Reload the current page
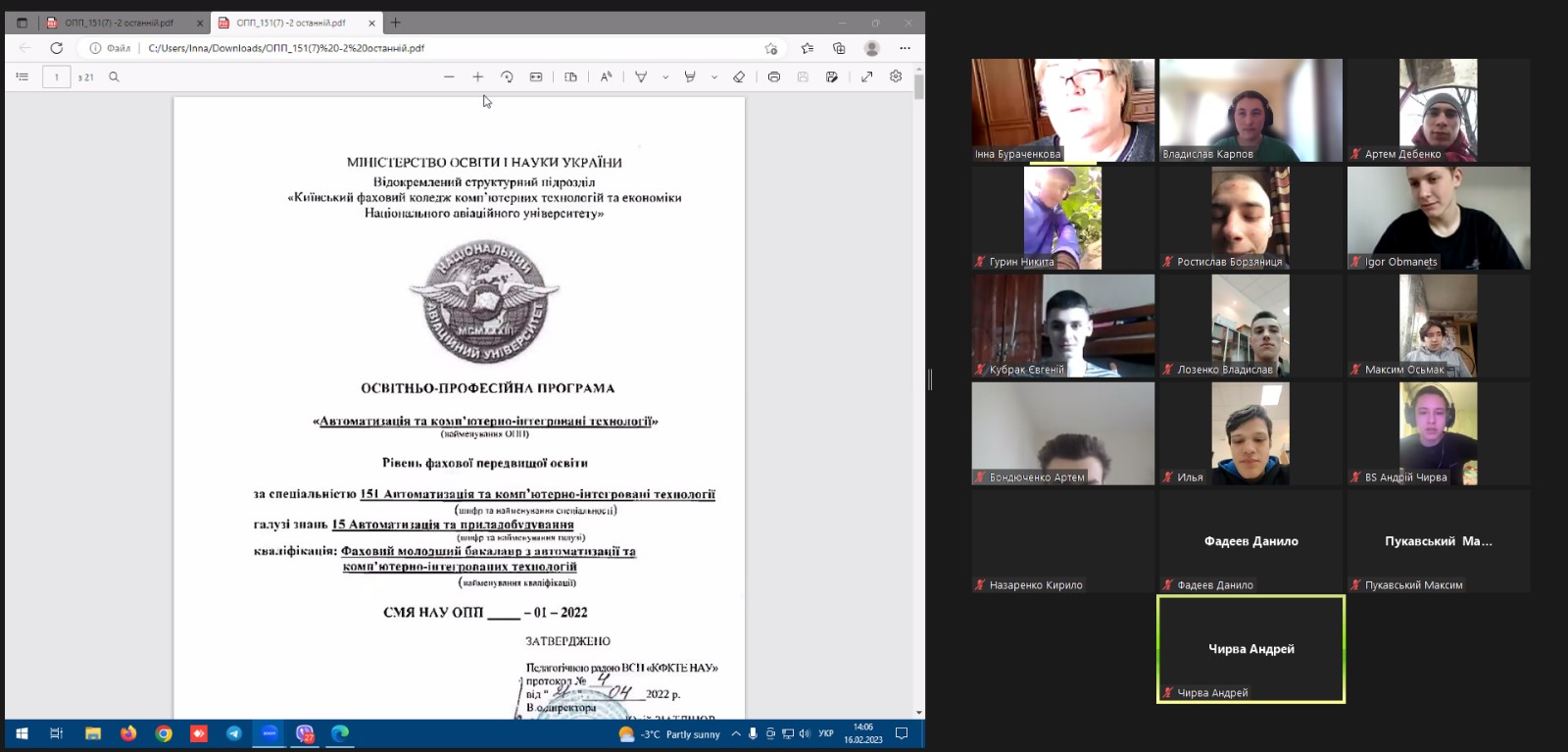This screenshot has width=1568, height=752. (x=57, y=48)
